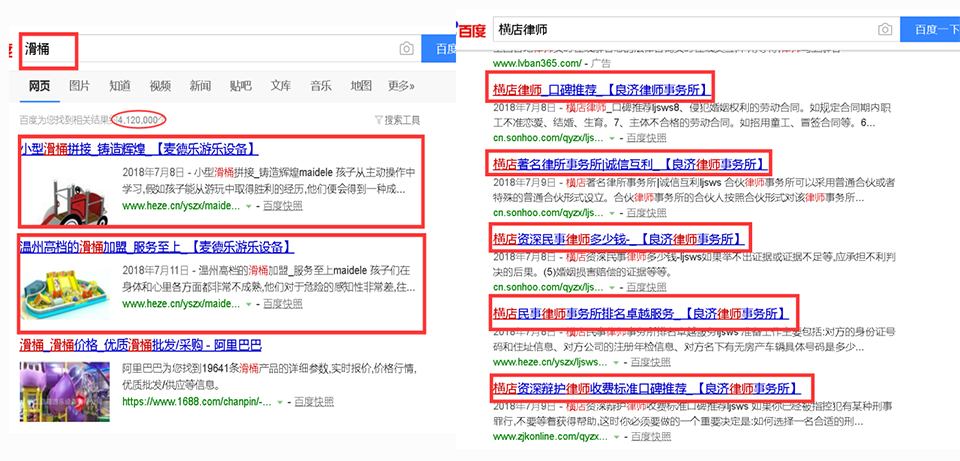Click the blue 百度 button beside 滑桶 search box
Viewport: 960px width, 461px height.
coord(438,49)
